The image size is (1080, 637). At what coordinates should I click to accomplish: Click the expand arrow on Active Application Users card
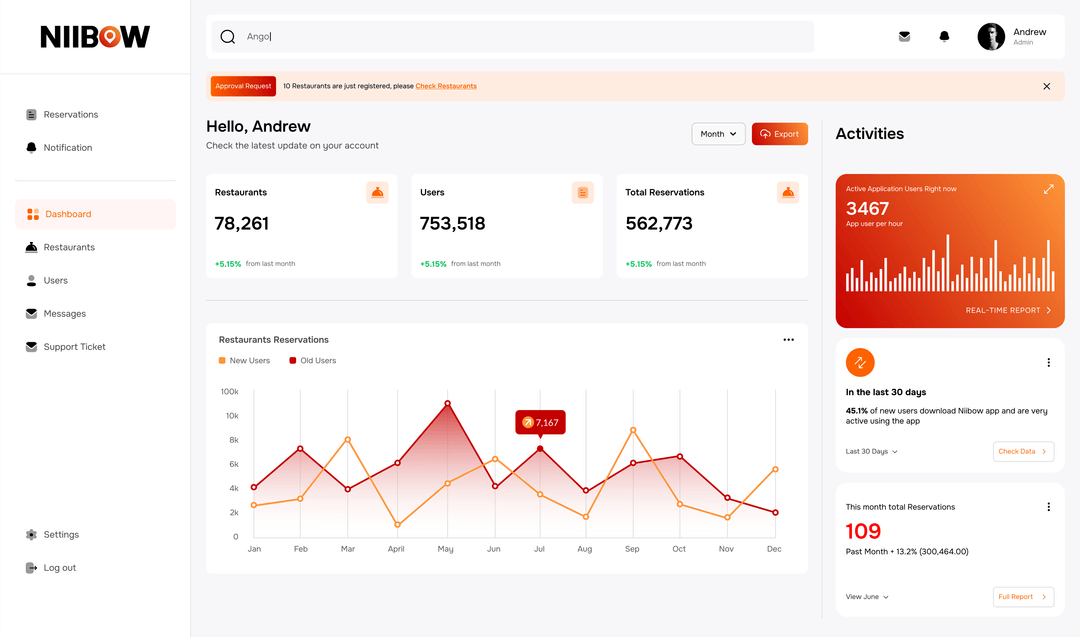point(1048,188)
